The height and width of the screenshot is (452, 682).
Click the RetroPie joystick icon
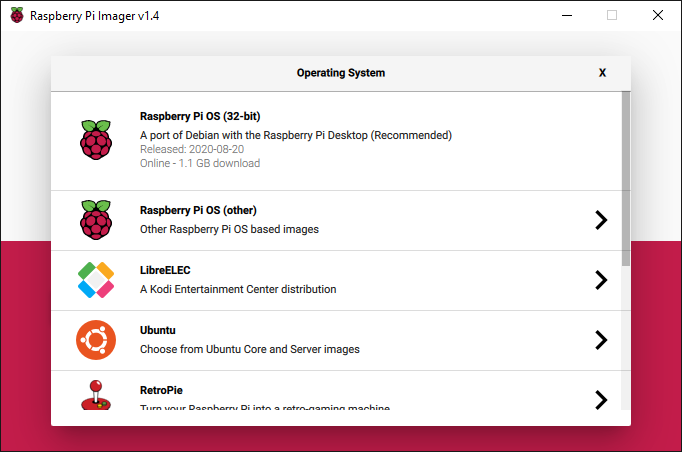coord(96,397)
